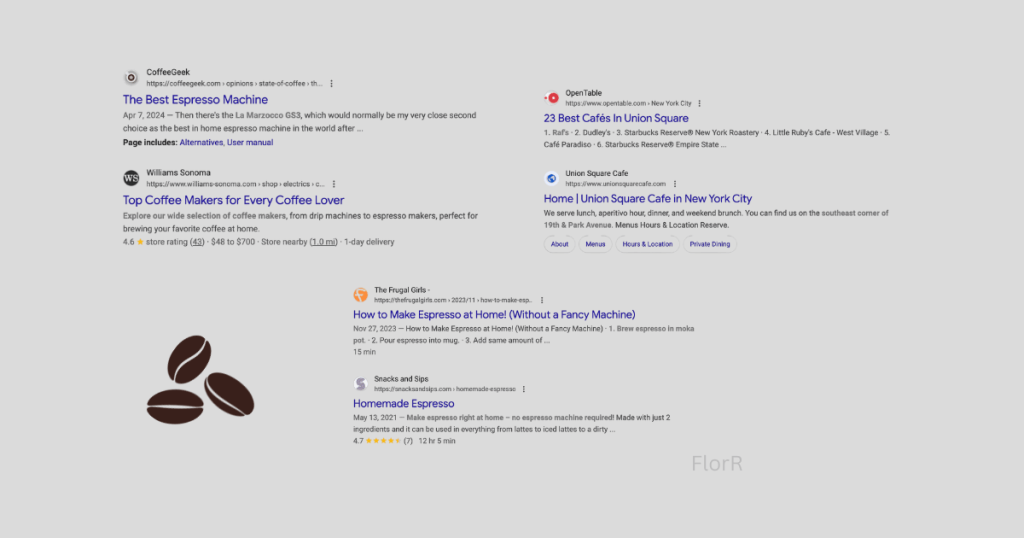1024x538 pixels.
Task: Click the unionsquarecafe.com URL text
Action: pos(615,184)
